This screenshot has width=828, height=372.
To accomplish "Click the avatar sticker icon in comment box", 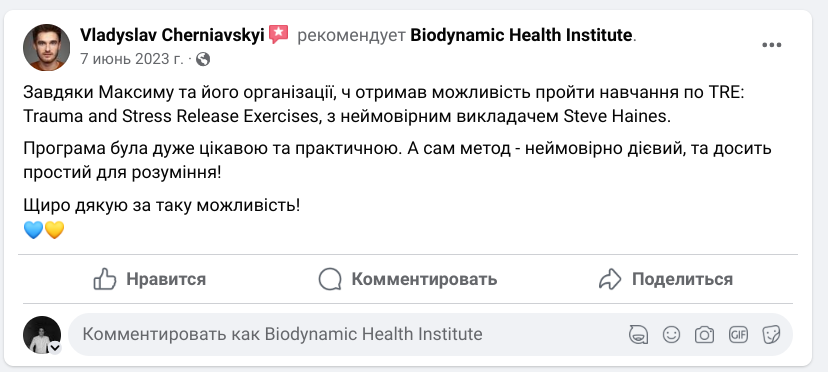I will click(638, 334).
